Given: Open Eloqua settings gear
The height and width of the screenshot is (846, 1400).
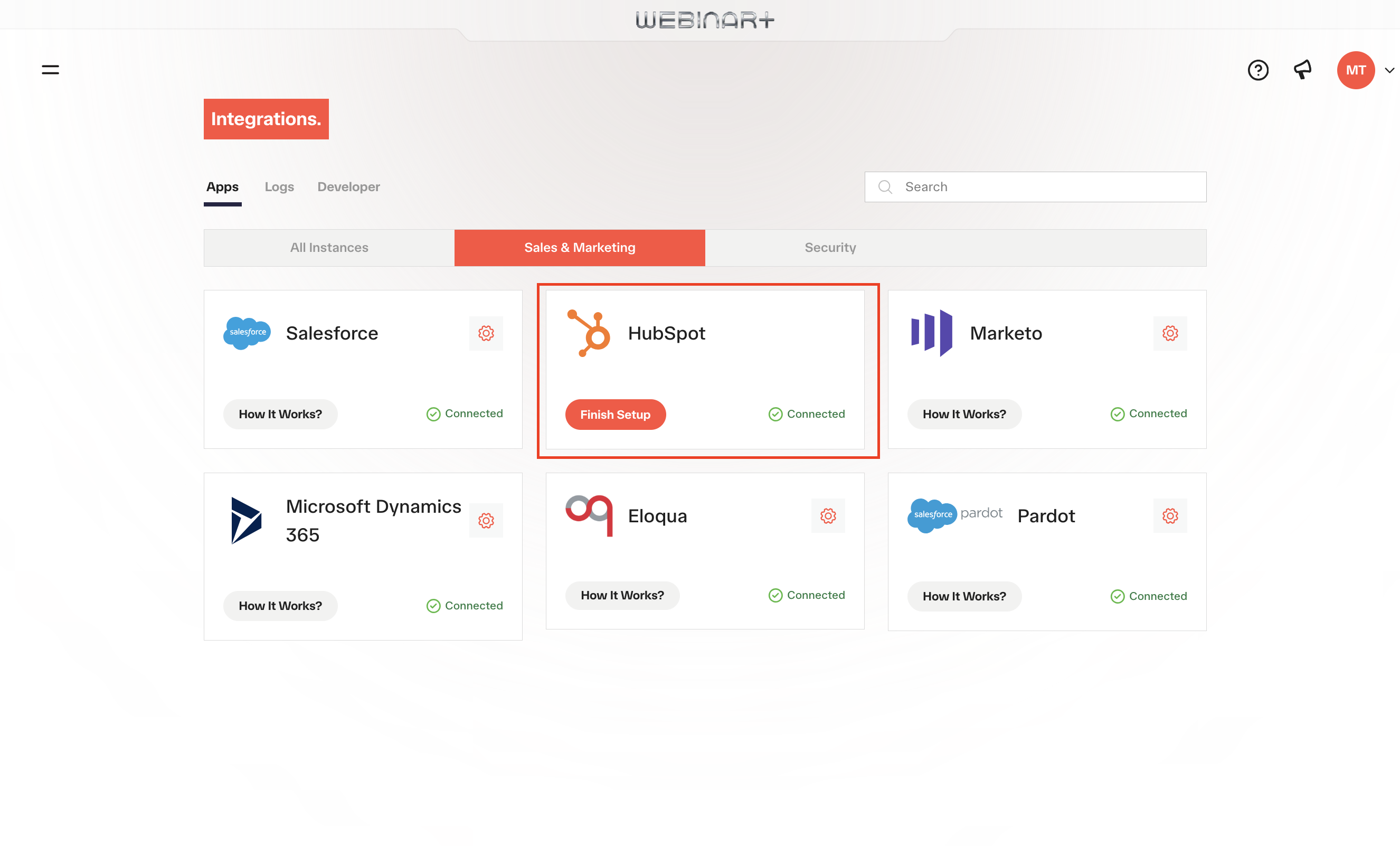Looking at the screenshot, I should pyautogui.click(x=828, y=515).
